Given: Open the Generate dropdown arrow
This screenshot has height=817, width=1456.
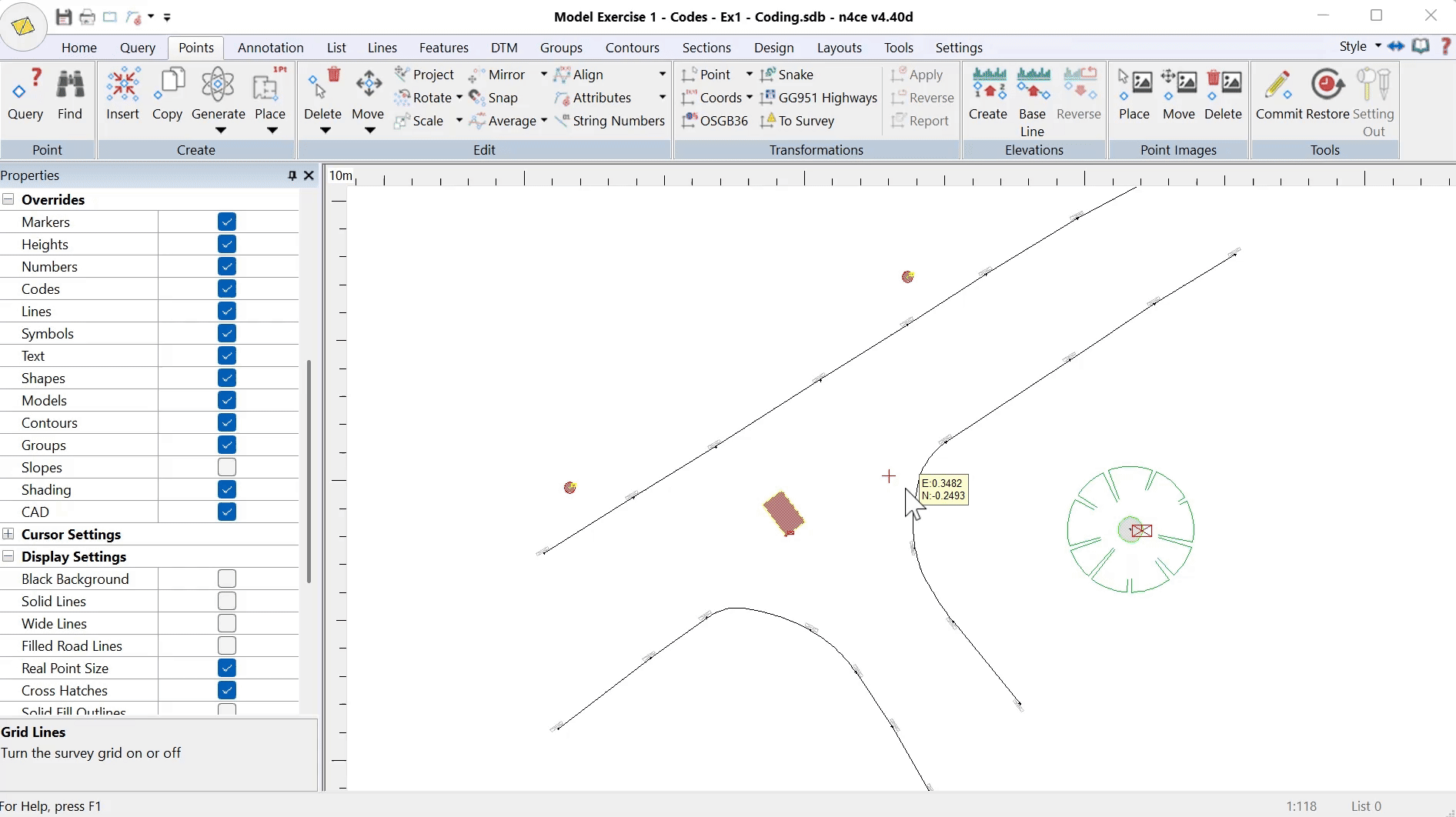Looking at the screenshot, I should [220, 131].
